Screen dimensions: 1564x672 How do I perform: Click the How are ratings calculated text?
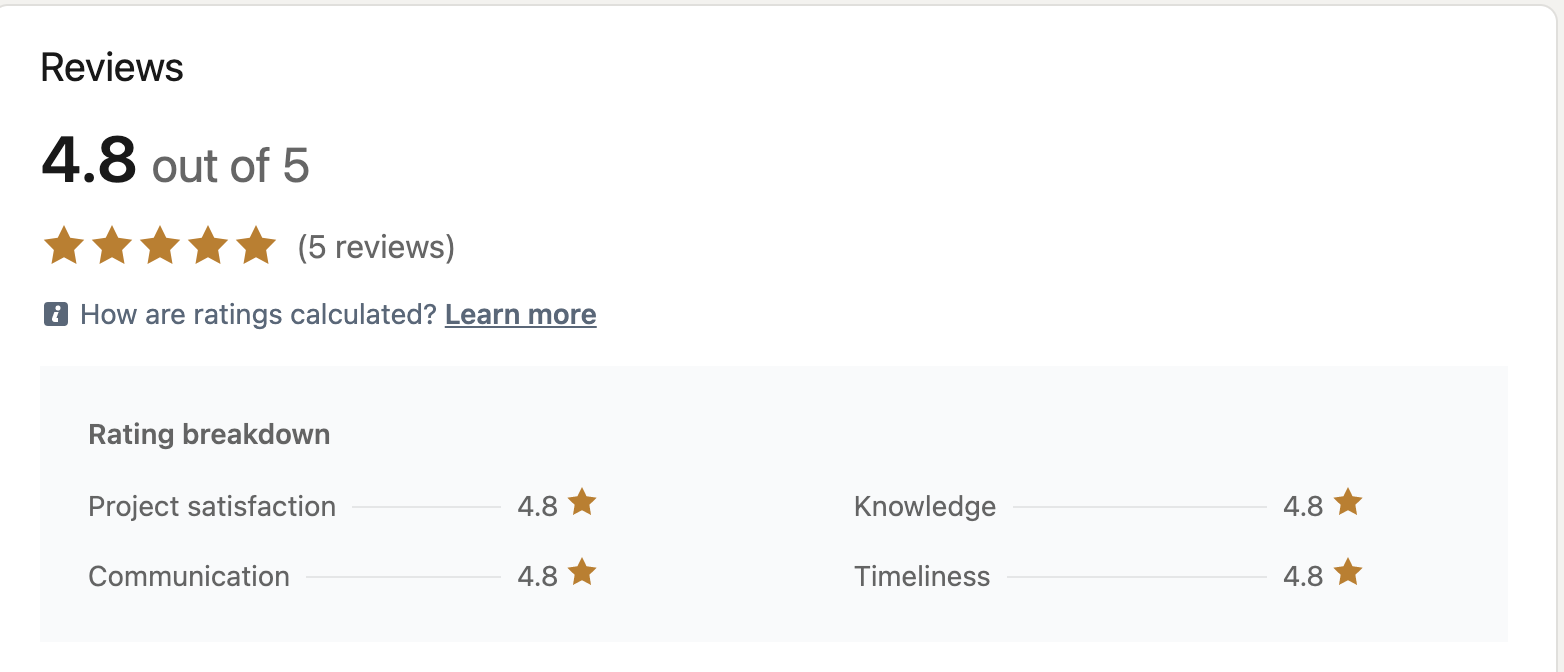(259, 315)
